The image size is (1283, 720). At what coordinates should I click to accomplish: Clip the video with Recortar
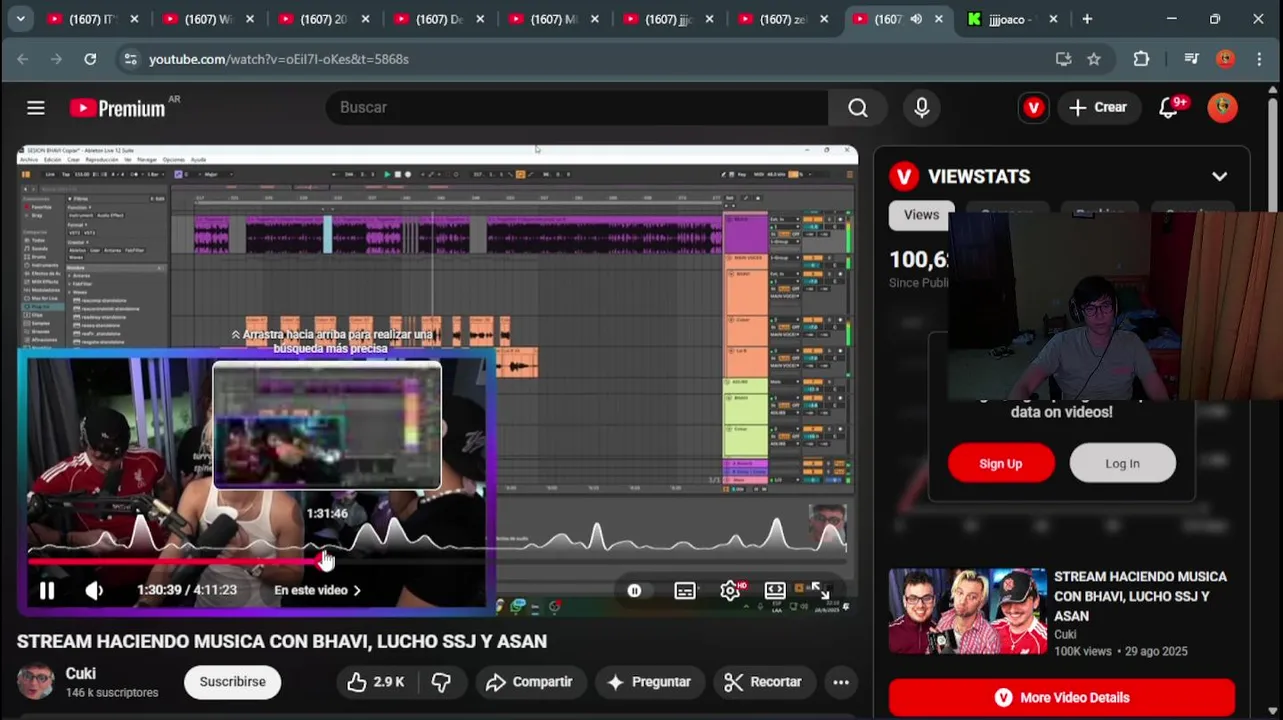(763, 682)
